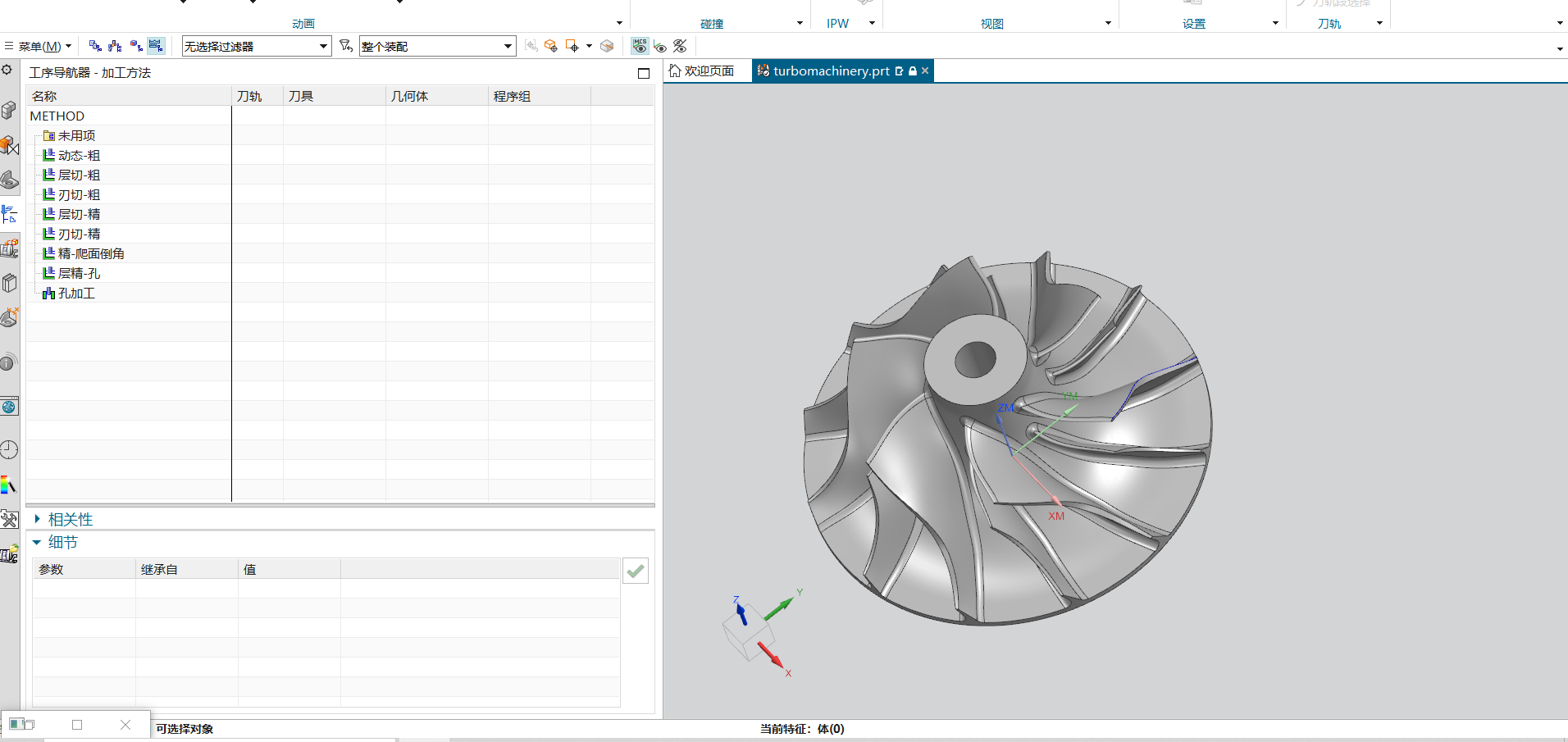This screenshot has height=742, width=1568.
Task: Click the 继承自 details column header
Action: click(x=187, y=569)
